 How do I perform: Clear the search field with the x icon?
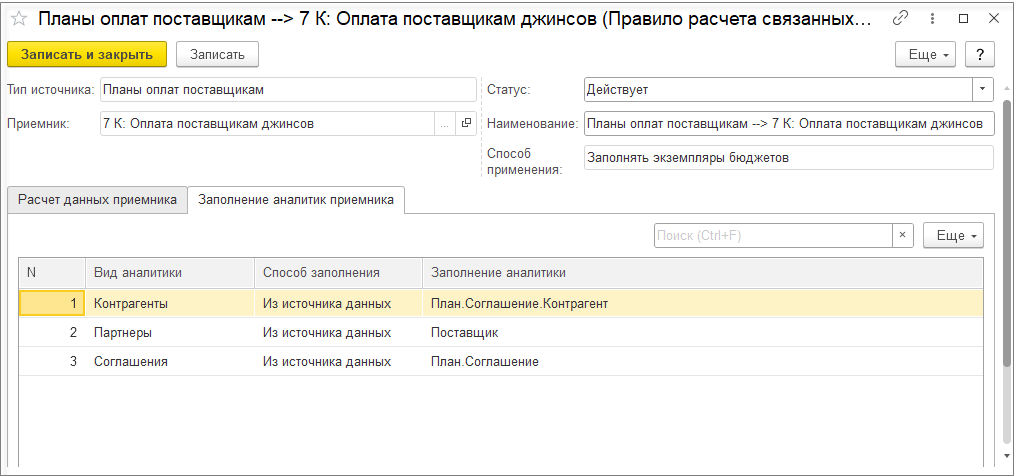pos(902,235)
